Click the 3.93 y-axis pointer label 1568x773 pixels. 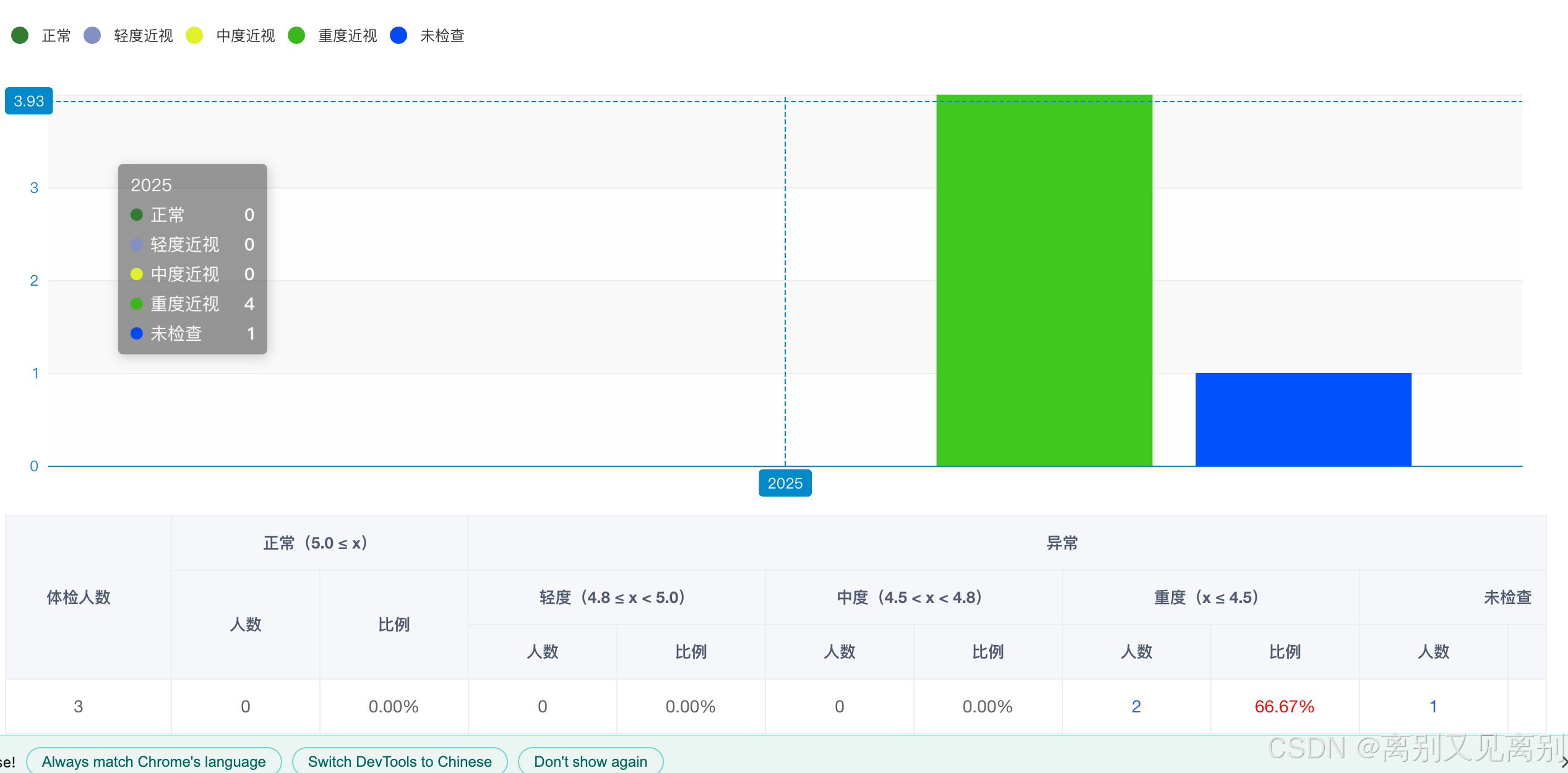pyautogui.click(x=29, y=101)
